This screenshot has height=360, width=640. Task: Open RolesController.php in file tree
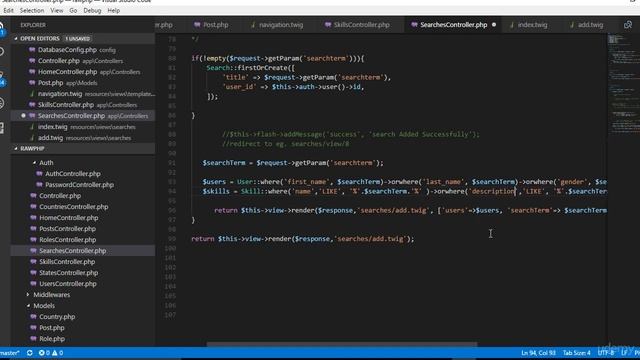(x=82, y=240)
